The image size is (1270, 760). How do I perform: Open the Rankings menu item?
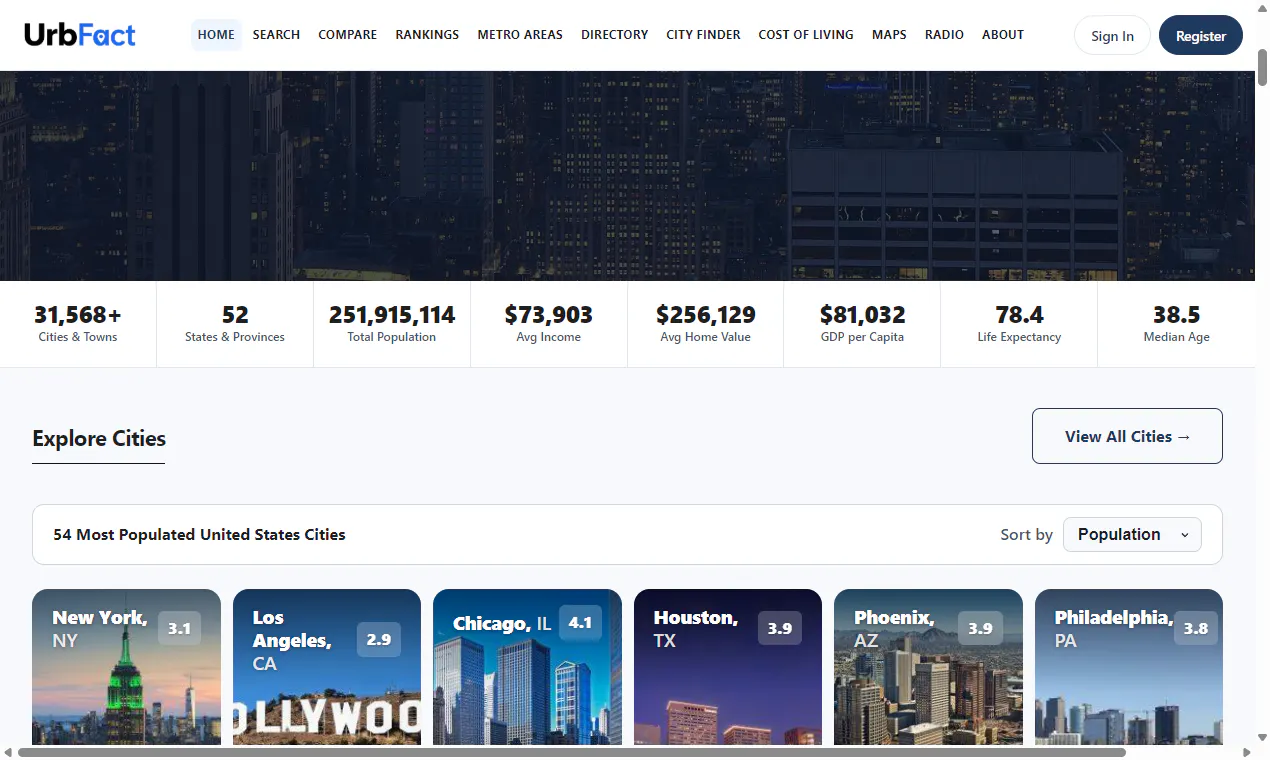coord(427,34)
